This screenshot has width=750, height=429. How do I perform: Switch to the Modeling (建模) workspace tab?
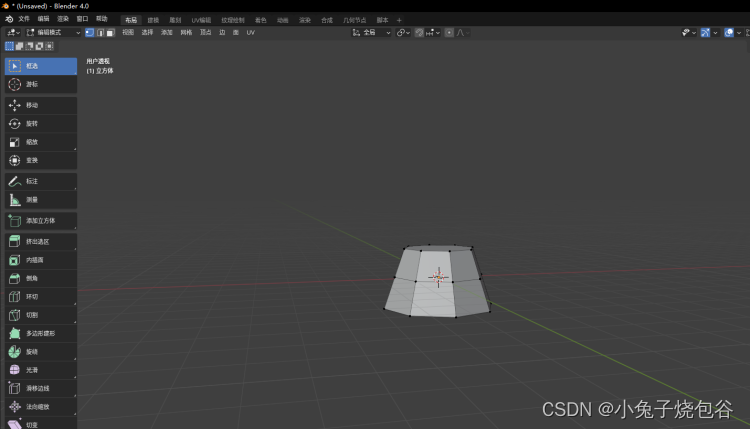coord(153,20)
